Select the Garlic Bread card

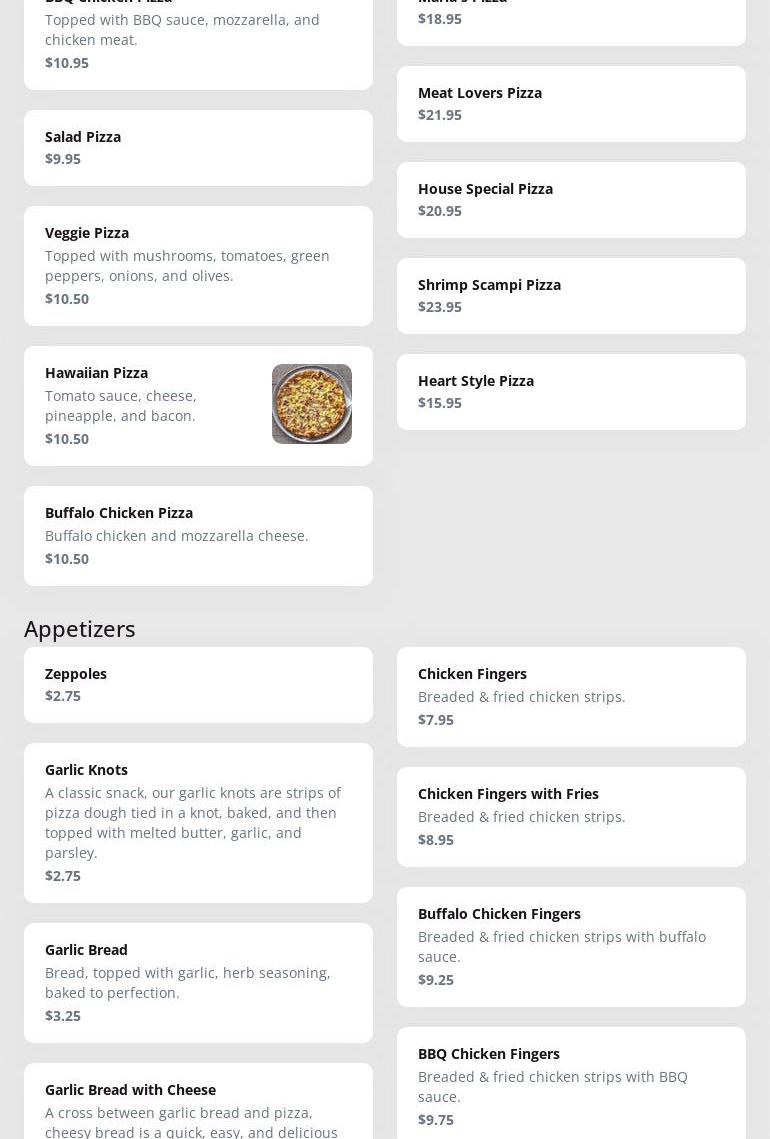[x=198, y=983]
